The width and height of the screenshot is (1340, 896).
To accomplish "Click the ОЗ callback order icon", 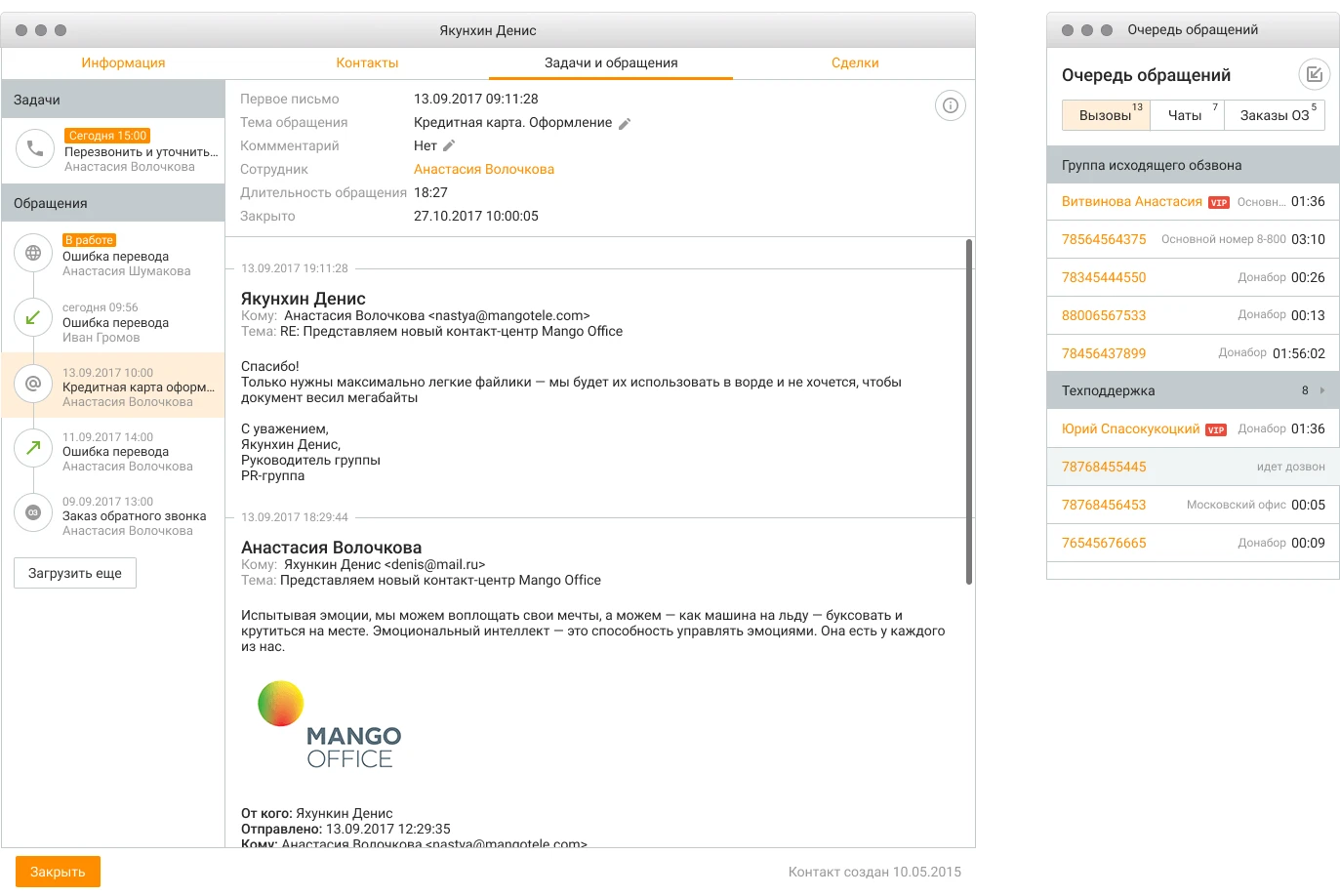I will pyautogui.click(x=33, y=512).
